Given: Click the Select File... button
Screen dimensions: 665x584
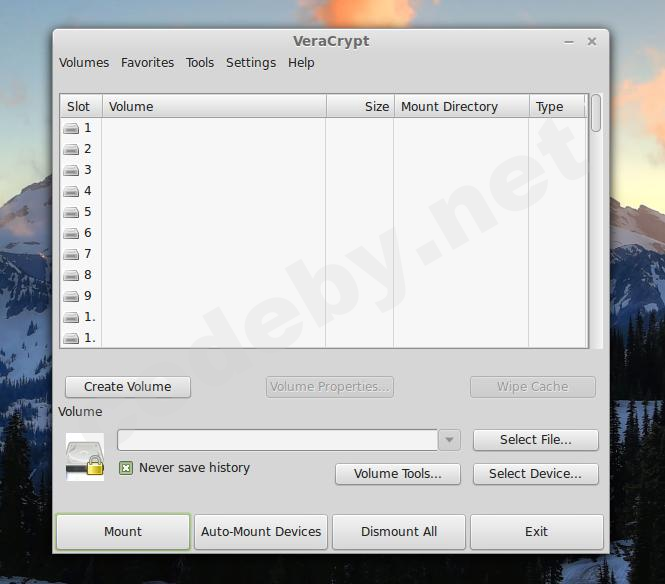Looking at the screenshot, I should [536, 440].
